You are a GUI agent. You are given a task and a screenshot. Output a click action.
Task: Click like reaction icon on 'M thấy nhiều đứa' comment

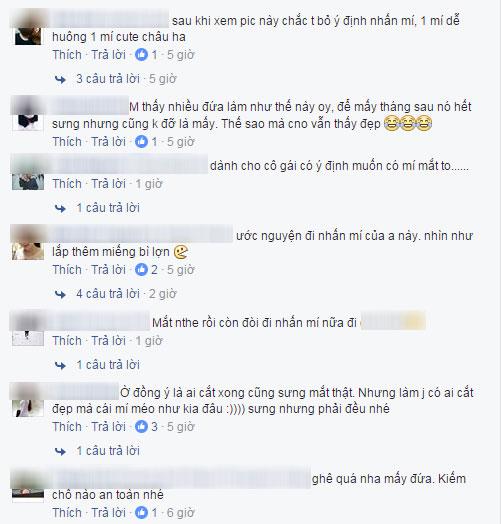[141, 142]
